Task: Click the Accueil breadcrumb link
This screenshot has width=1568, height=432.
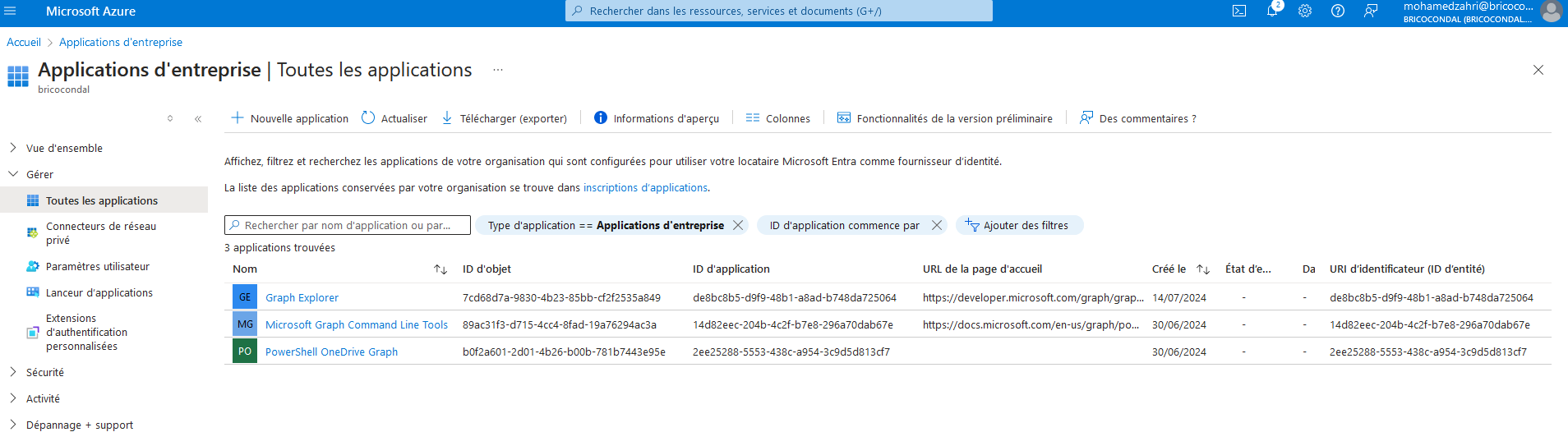Action: click(24, 42)
